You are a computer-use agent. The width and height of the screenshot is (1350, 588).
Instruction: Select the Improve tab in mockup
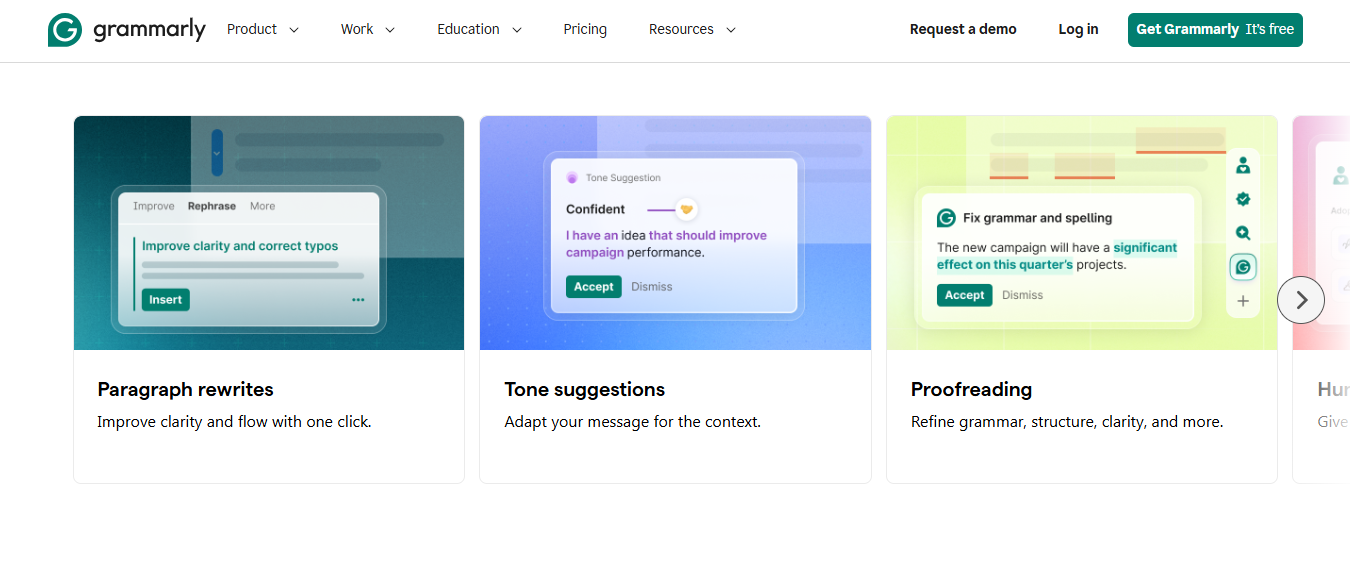pos(154,206)
